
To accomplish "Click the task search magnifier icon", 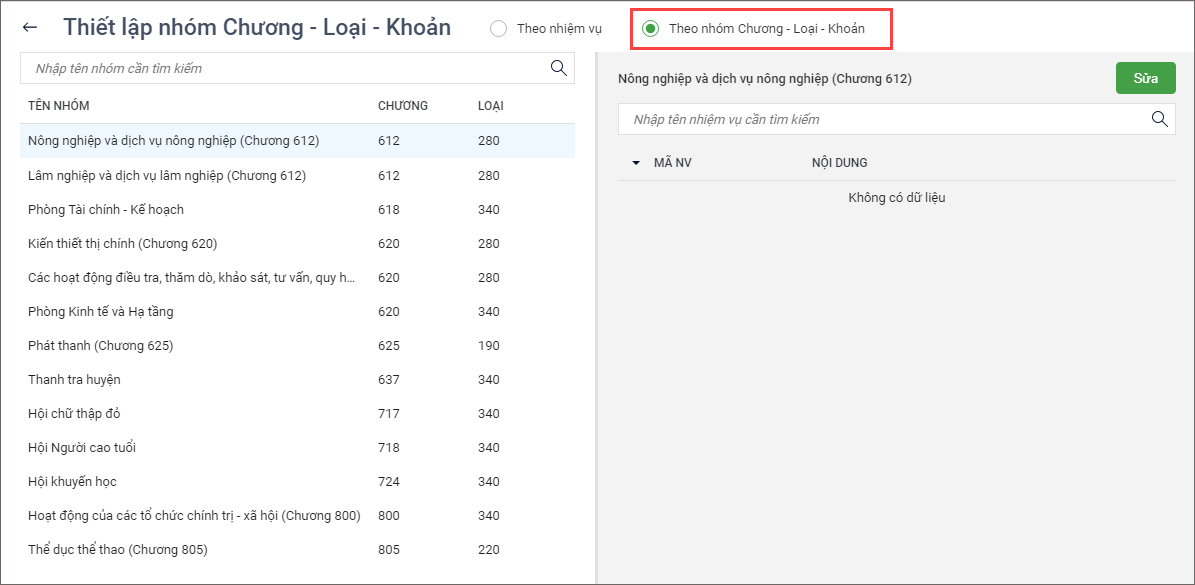I will [1160, 119].
